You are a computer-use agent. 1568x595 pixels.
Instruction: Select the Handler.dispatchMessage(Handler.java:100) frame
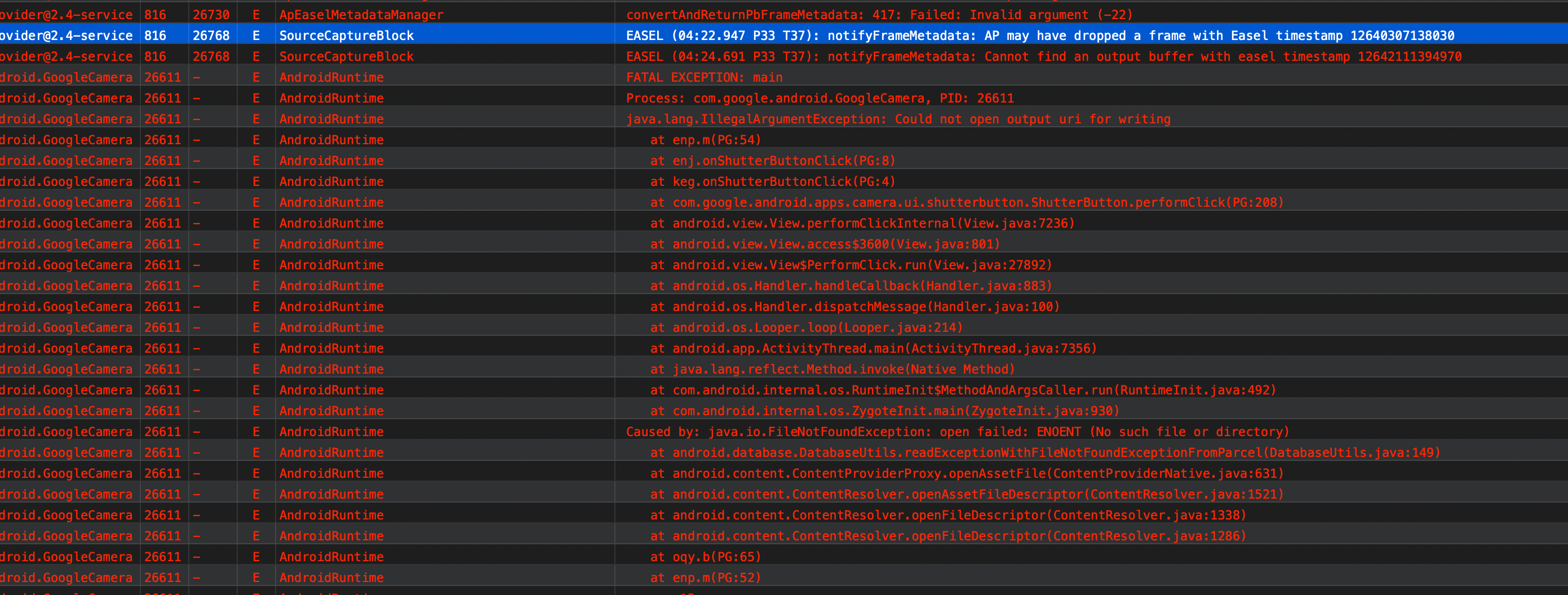pyautogui.click(x=855, y=307)
